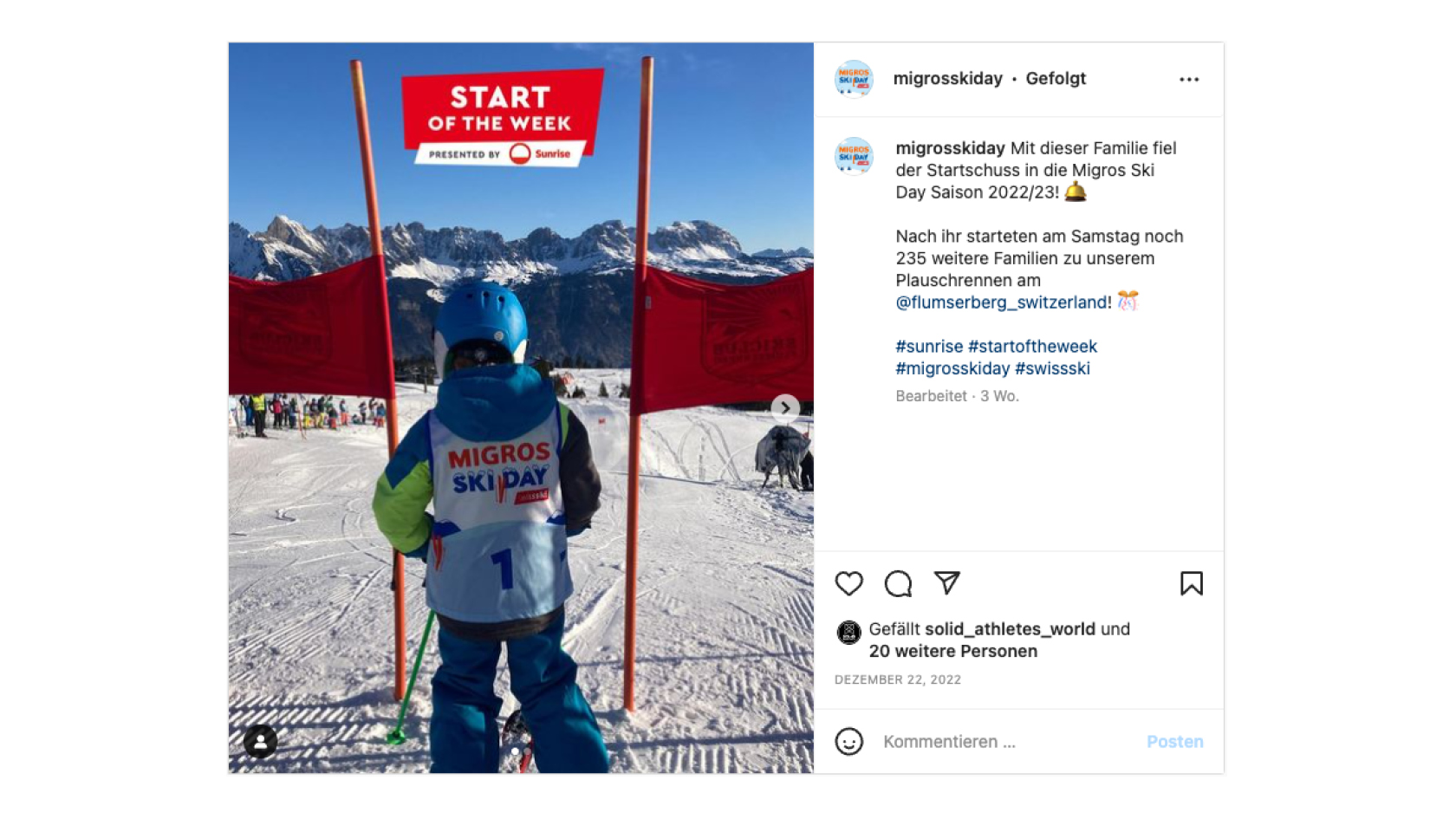Open the migrosskiday profile picture in the header
The width and height of the screenshot is (1456, 819).
pyautogui.click(x=854, y=79)
